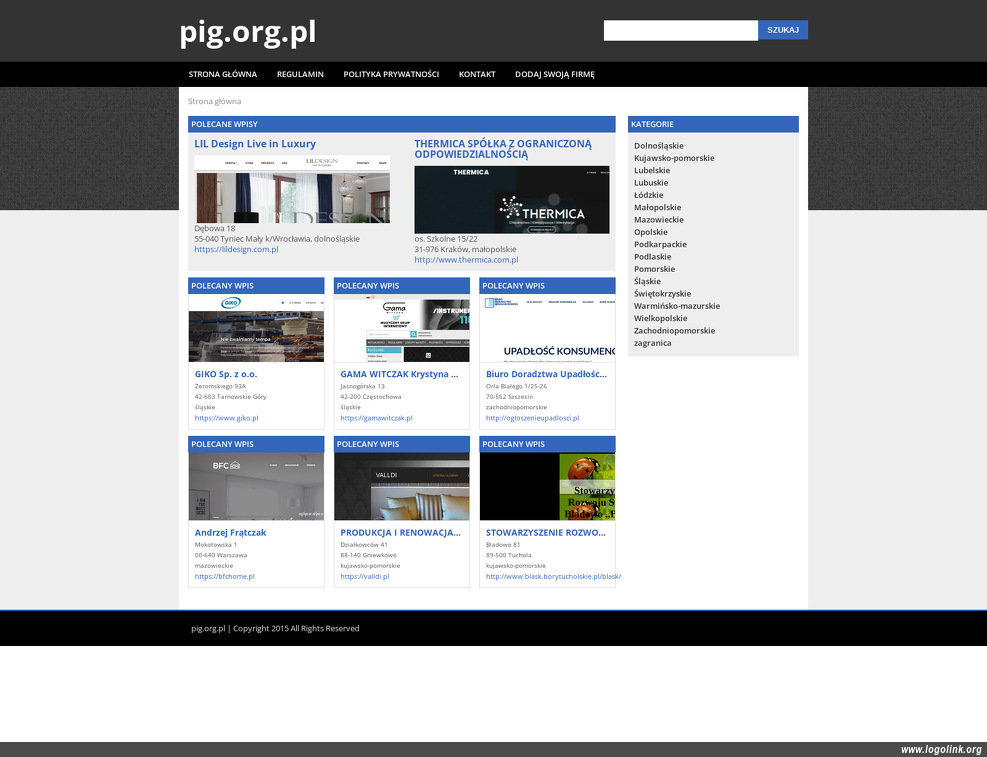This screenshot has height=757, width=987.
Task: Open the Kontakt menu item
Action: tap(477, 74)
